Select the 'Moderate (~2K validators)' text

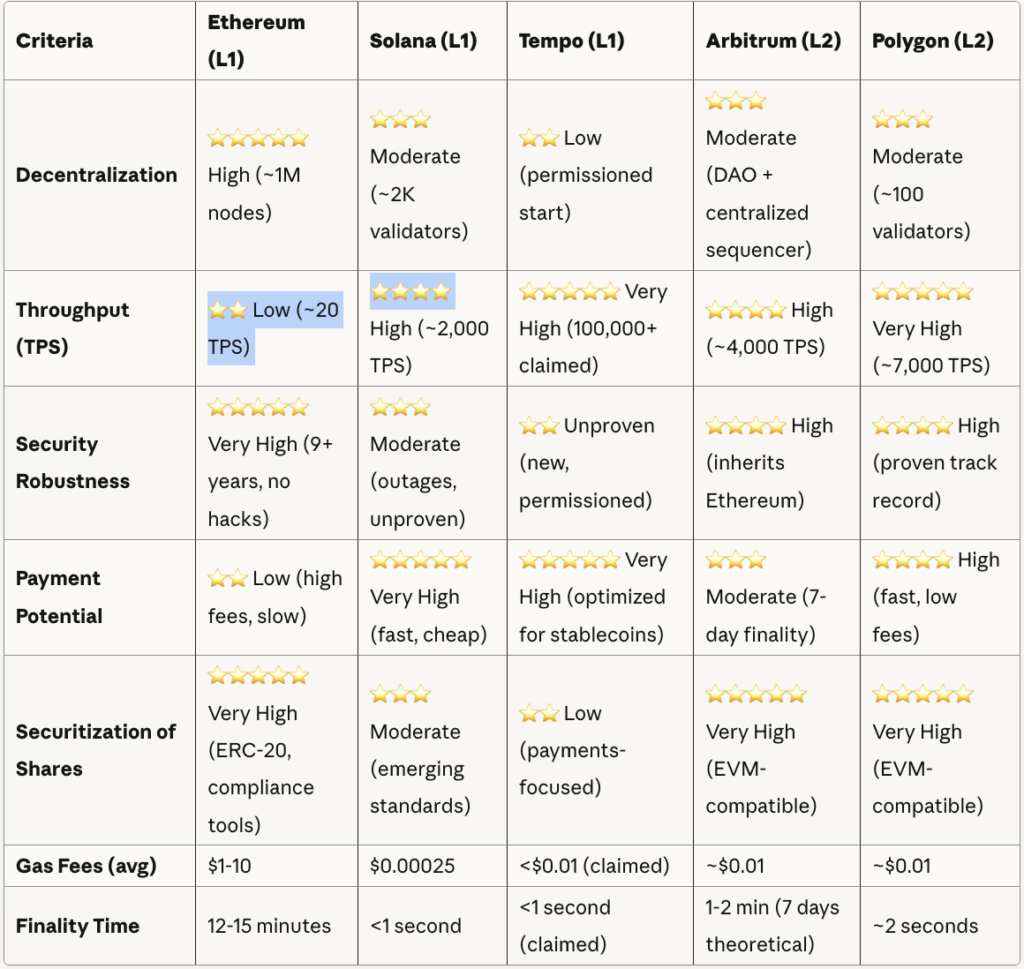419,194
